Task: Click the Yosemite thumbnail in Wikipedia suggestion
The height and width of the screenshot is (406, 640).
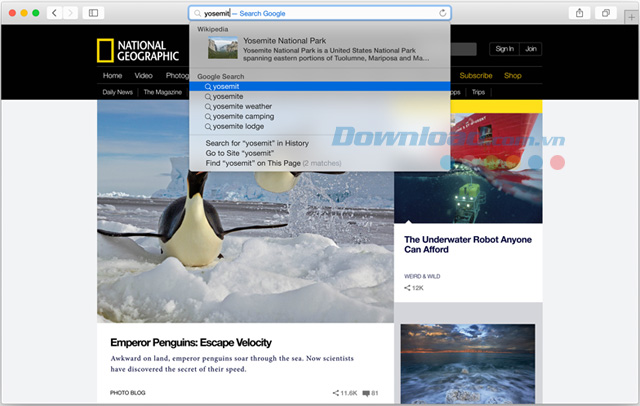Action: coord(222,48)
